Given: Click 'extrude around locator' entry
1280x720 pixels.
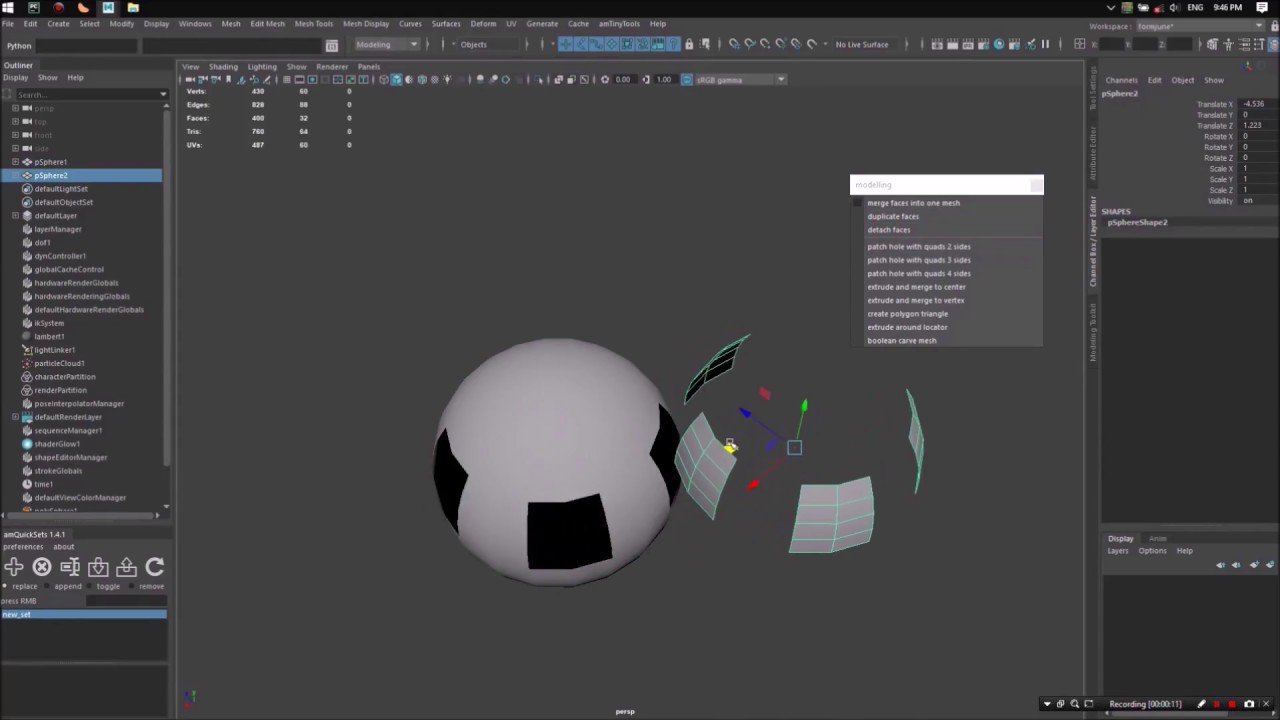Looking at the screenshot, I should pos(907,327).
